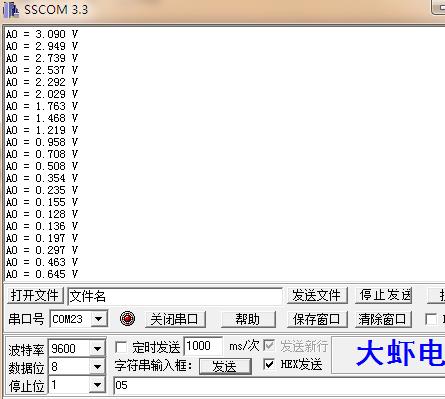Click the line A0 = 0.645 V

[42, 274]
